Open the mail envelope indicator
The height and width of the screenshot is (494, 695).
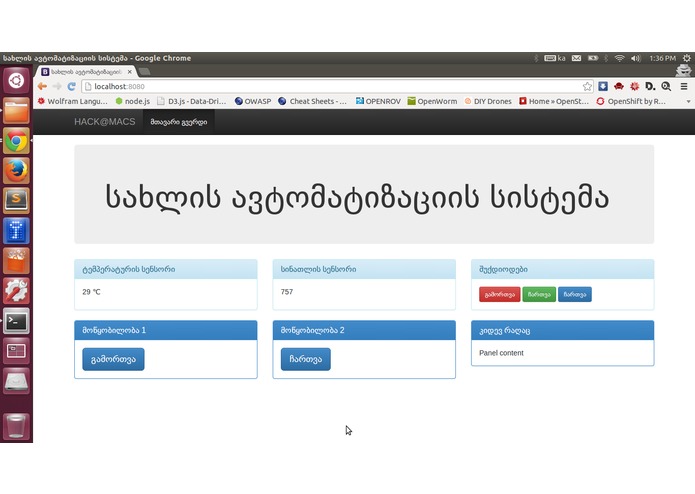(576, 58)
